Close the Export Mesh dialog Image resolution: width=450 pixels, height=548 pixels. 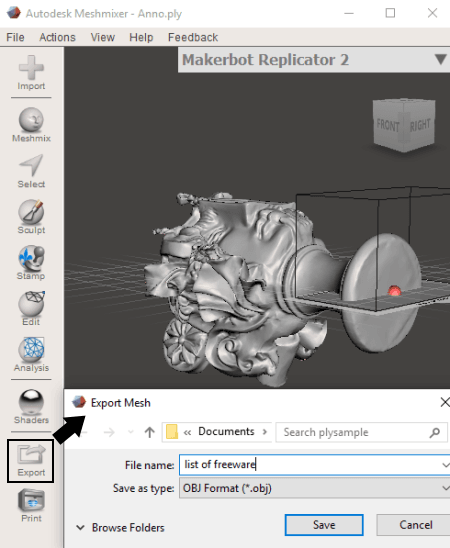[445, 402]
